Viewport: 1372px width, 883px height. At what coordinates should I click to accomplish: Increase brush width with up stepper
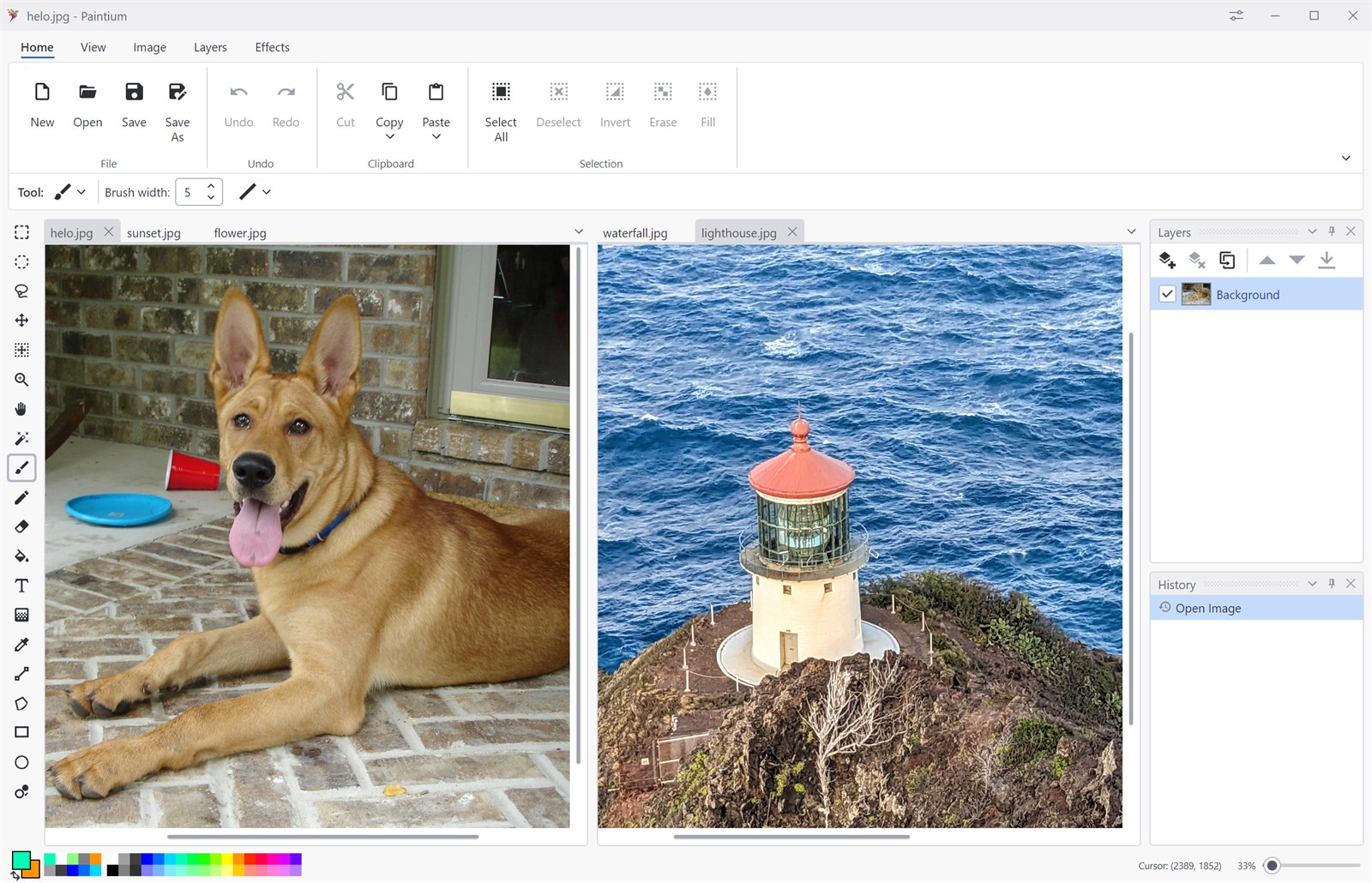click(x=211, y=186)
